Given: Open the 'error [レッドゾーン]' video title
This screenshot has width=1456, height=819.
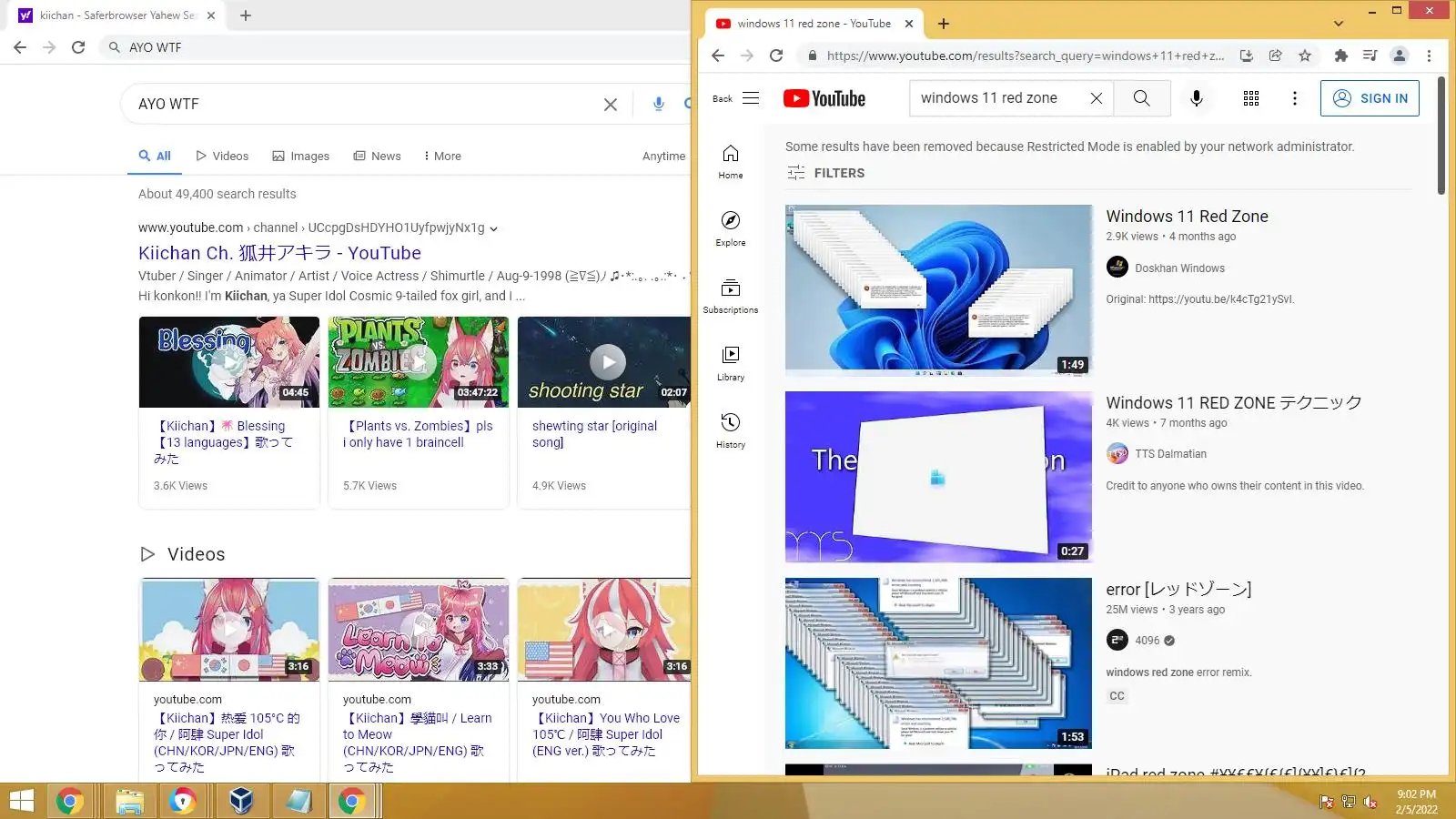Looking at the screenshot, I should (1178, 590).
